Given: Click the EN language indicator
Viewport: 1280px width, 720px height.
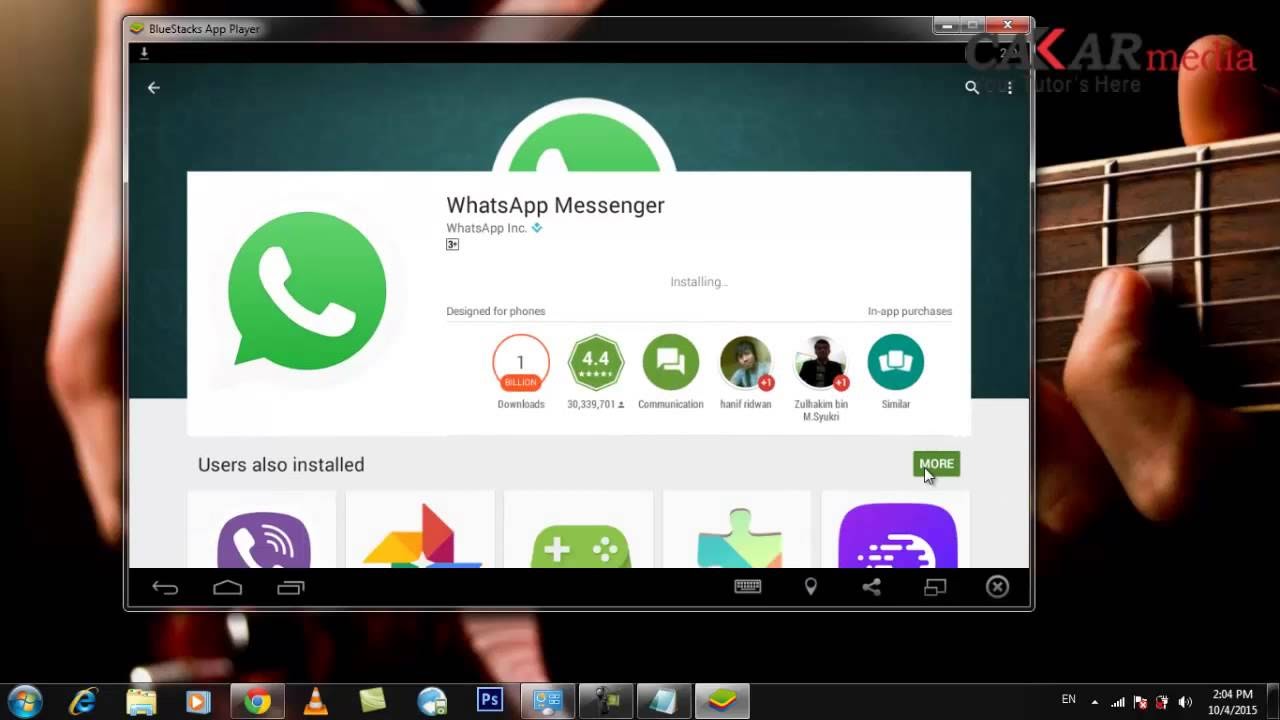Looking at the screenshot, I should (1069, 699).
